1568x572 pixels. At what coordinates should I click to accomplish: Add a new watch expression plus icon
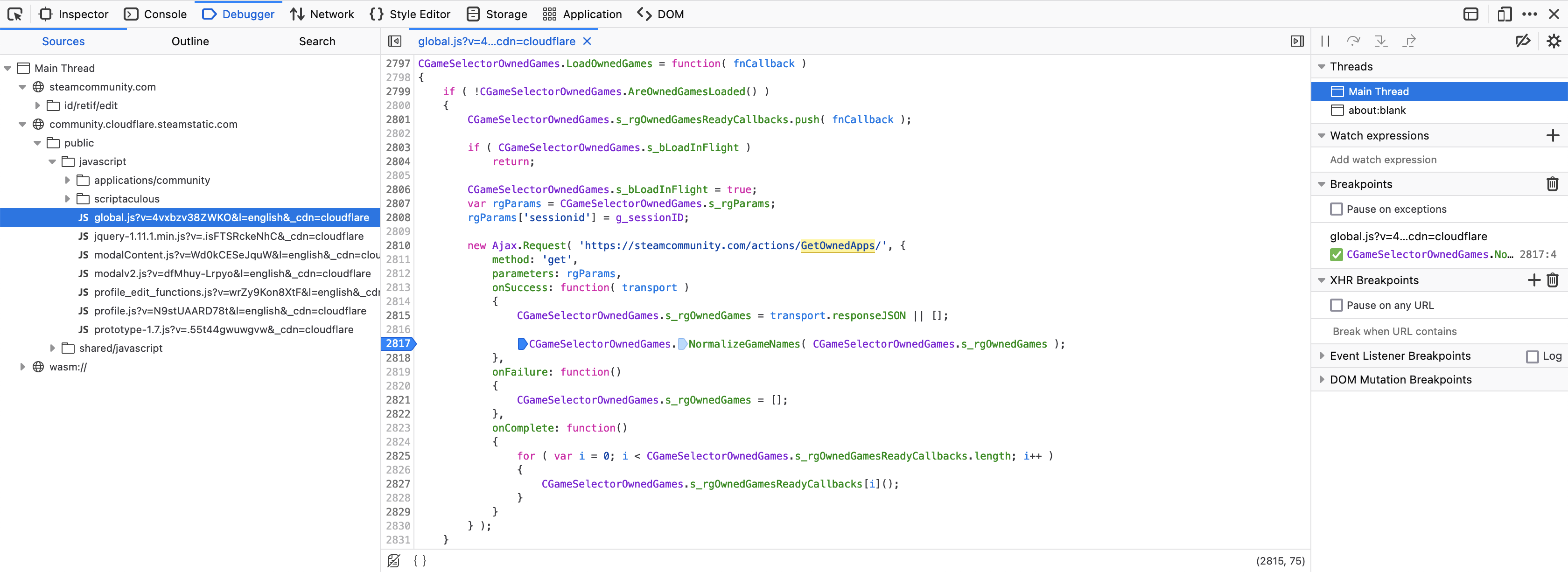1552,136
